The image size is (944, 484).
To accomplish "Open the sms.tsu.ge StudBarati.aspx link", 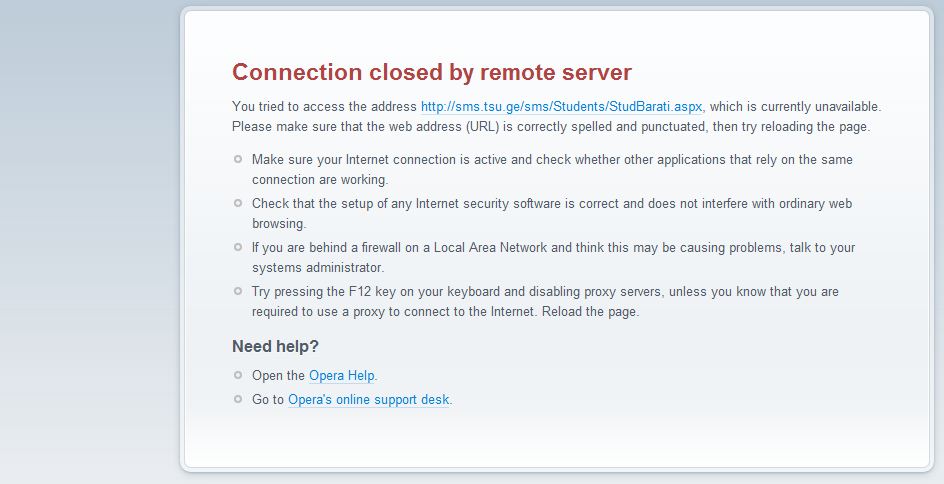I will 561,106.
